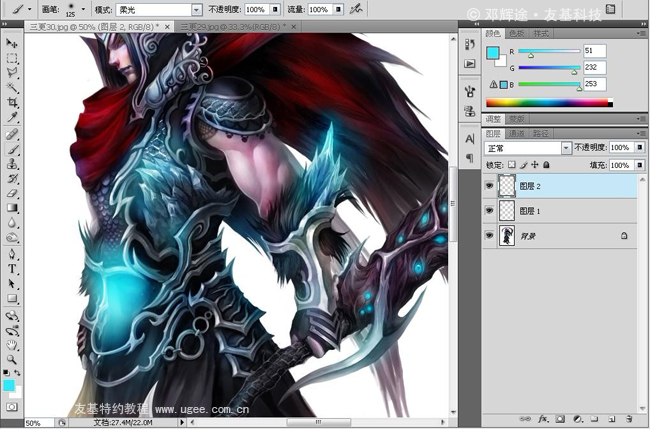
Task: Select the Horizontal Type tool
Action: click(x=12, y=269)
